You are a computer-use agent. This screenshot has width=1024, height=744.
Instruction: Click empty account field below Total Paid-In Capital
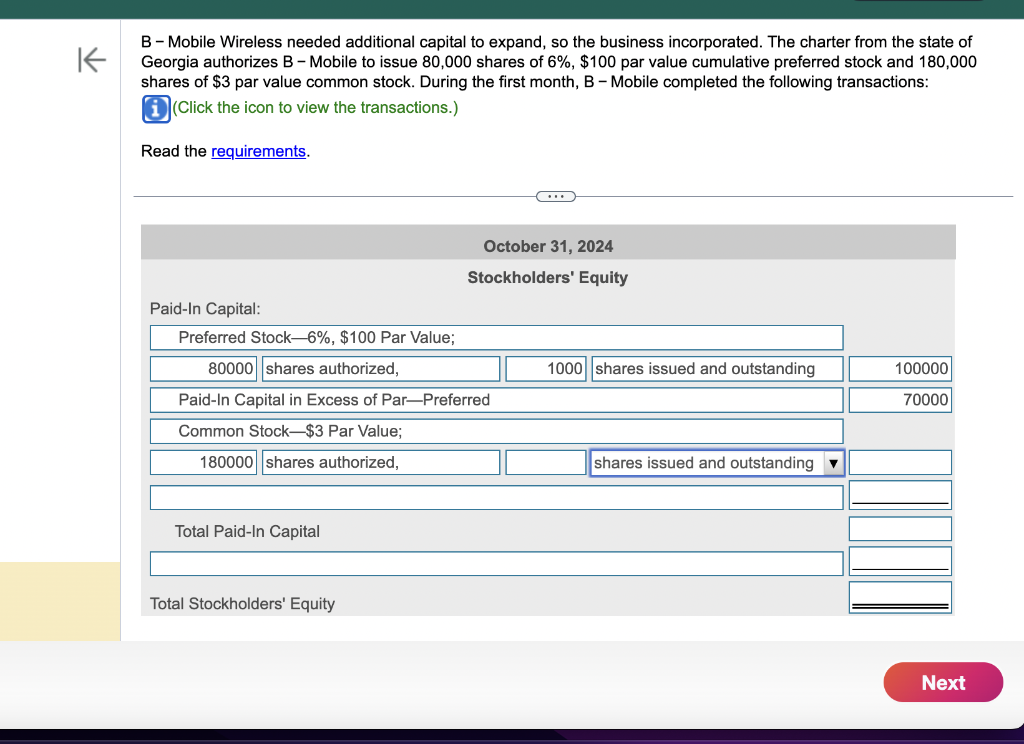[x=496, y=564]
